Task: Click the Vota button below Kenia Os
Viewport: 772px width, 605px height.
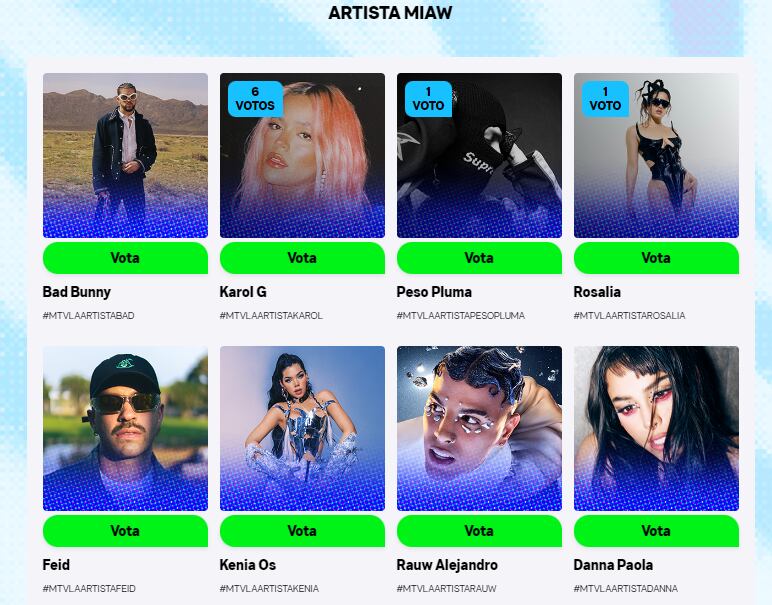Action: 302,531
